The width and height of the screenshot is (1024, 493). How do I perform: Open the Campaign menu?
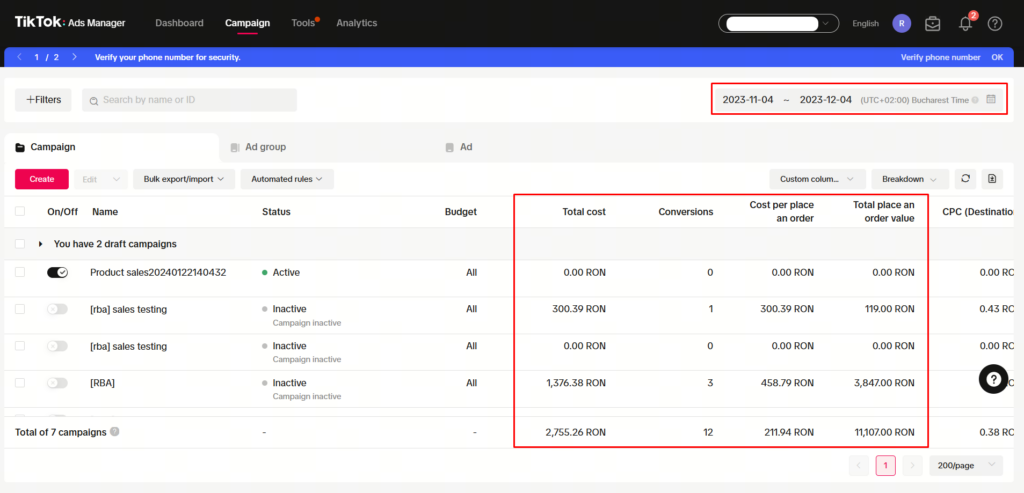coord(248,23)
